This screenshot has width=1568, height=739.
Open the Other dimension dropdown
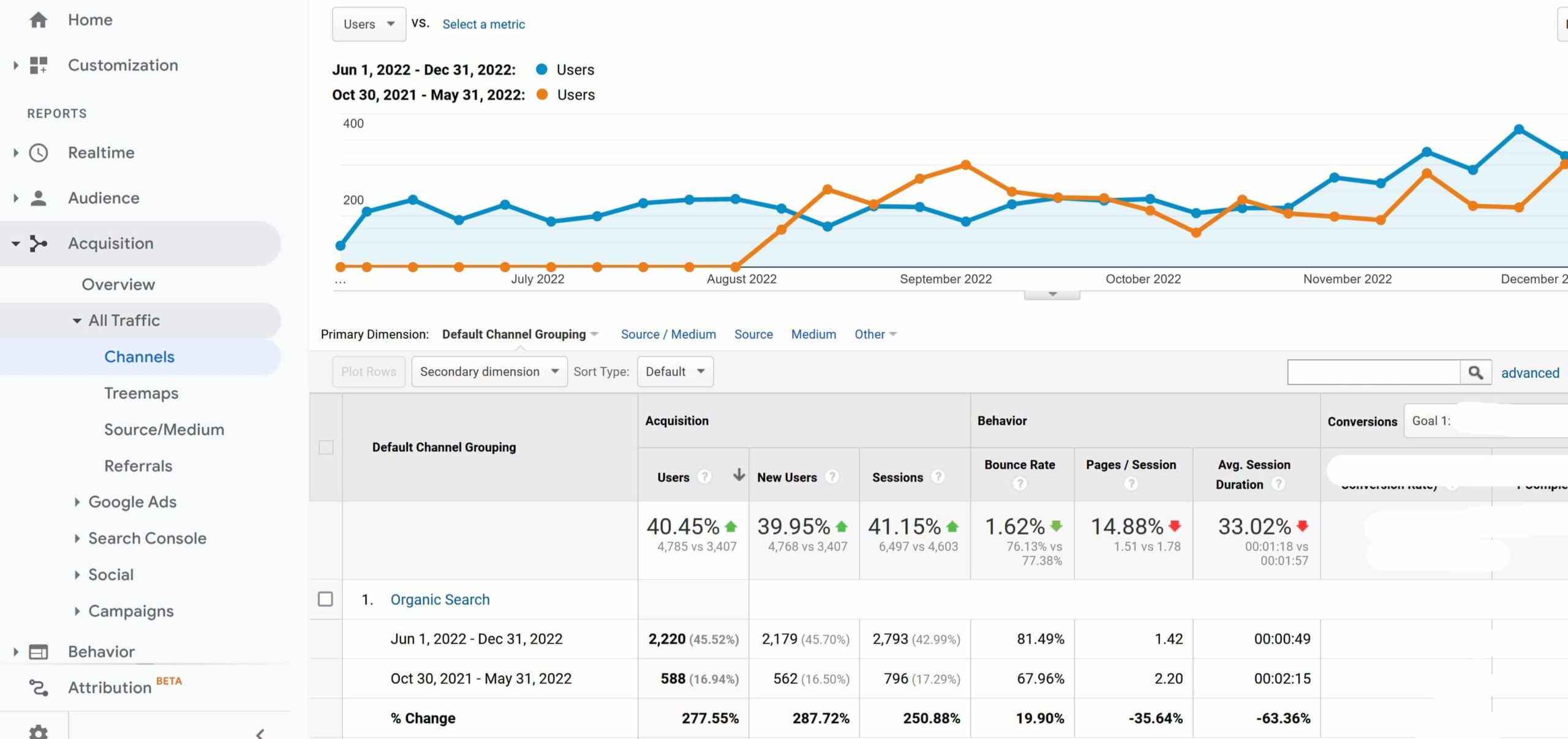(875, 334)
